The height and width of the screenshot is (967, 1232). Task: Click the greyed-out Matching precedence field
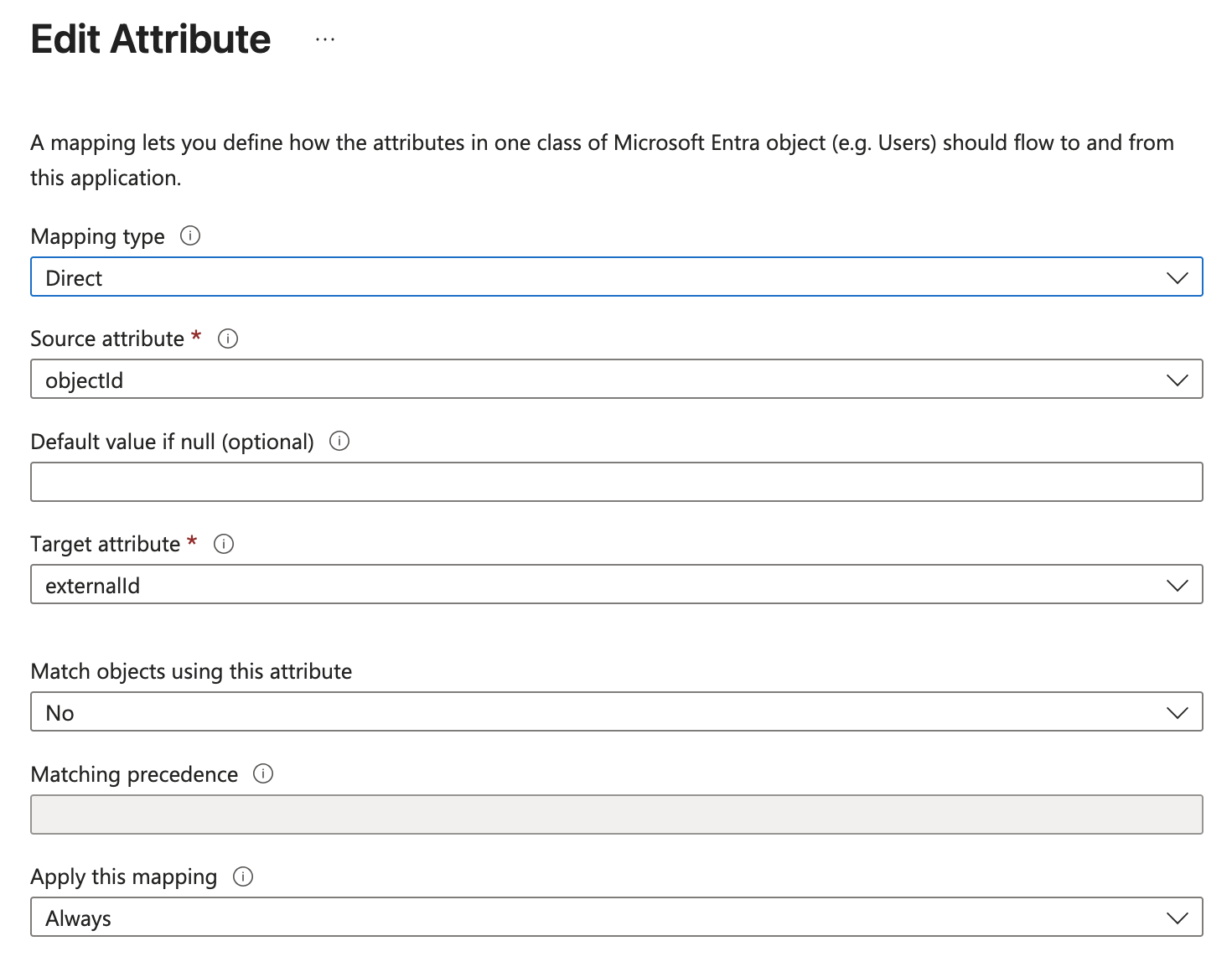click(x=616, y=814)
